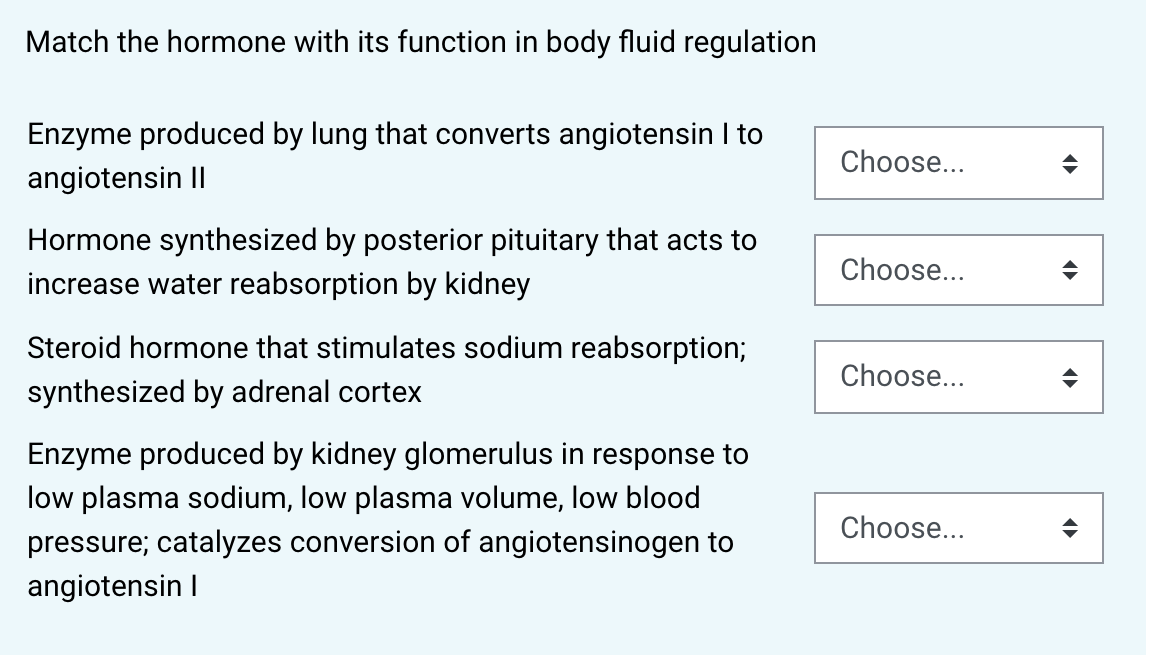Open the adrenal cortex steroid hormone dropdown
The image size is (1154, 655).
tap(958, 377)
